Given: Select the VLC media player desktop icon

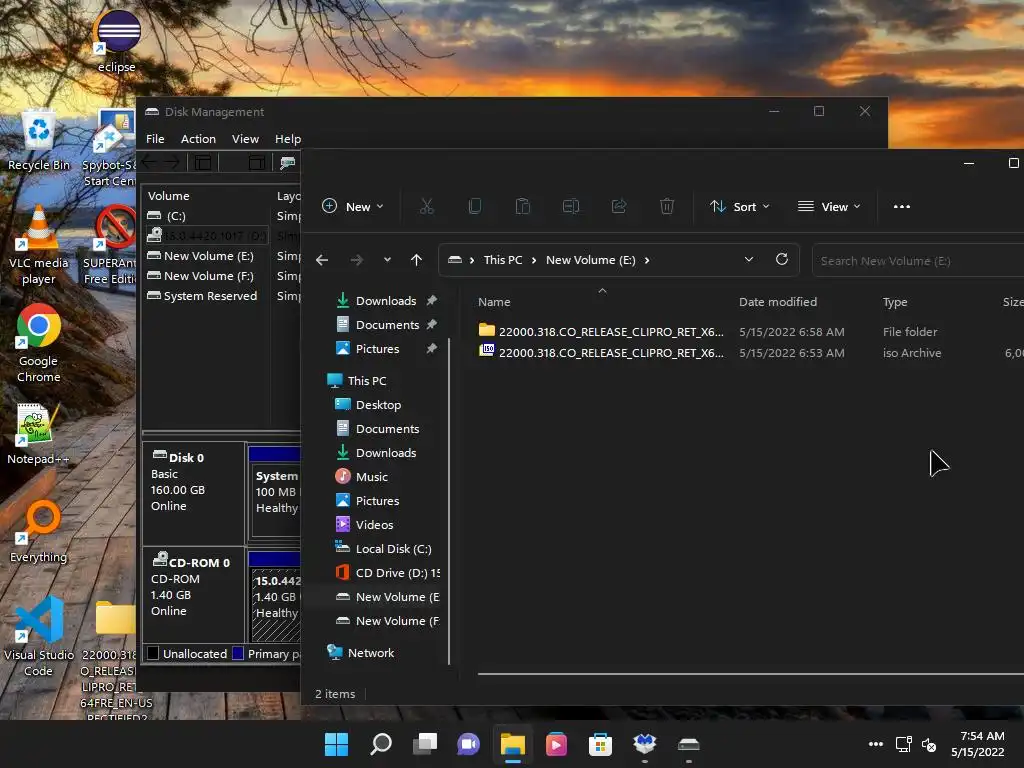Looking at the screenshot, I should (x=39, y=246).
